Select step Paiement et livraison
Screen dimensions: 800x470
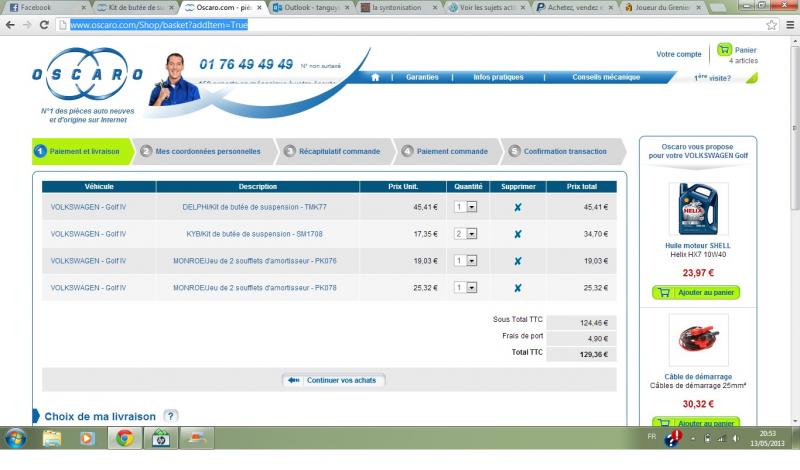tap(82, 152)
